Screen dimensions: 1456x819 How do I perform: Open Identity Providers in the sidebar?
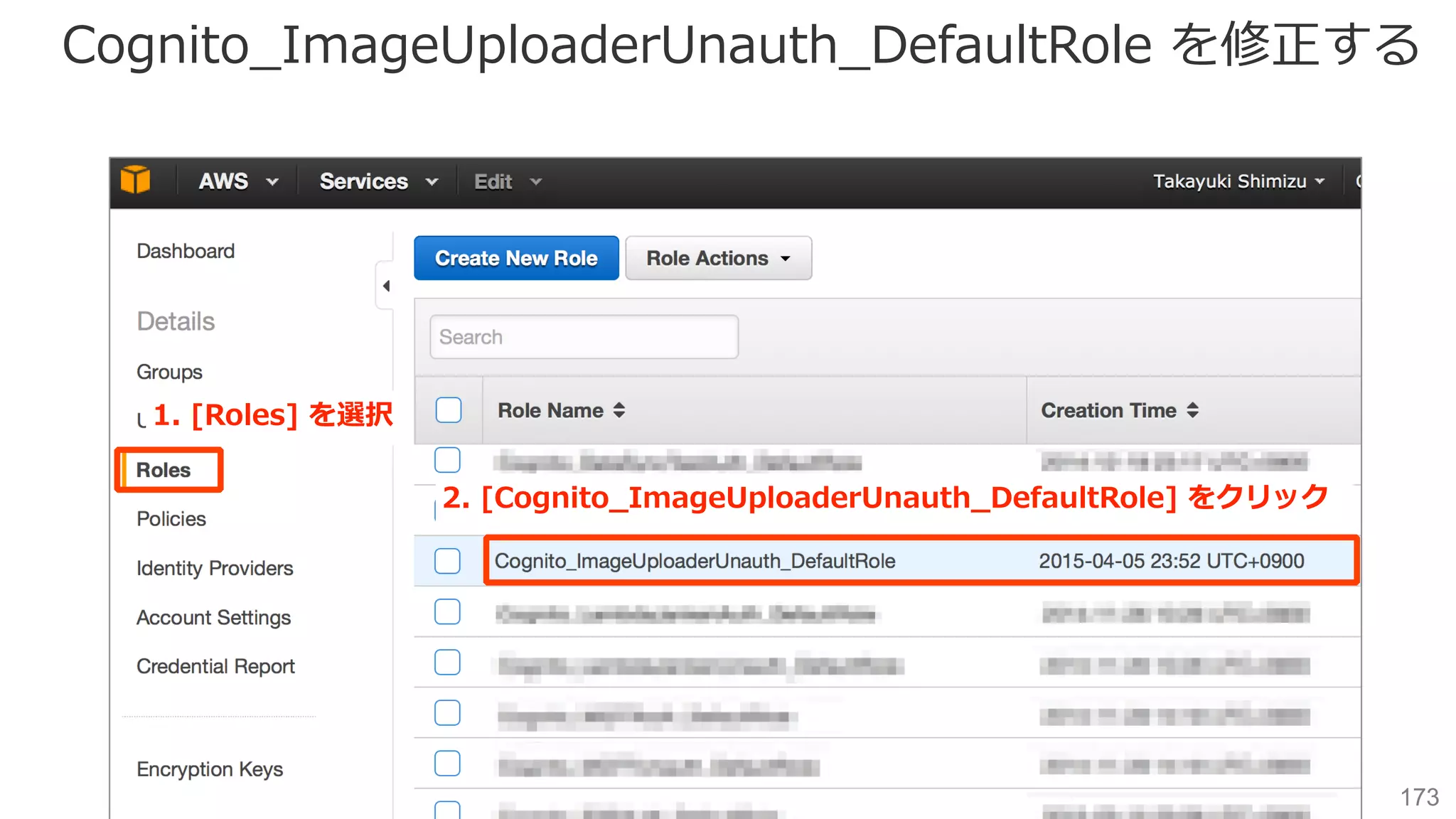pos(215,569)
